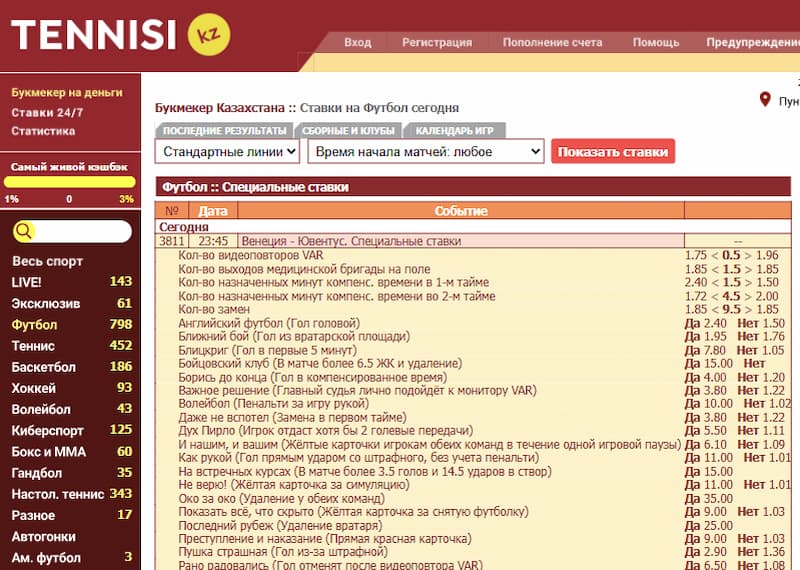Screen dimensions: 800x570
Task: Click the TENNISI logo
Action: (x=94, y=35)
